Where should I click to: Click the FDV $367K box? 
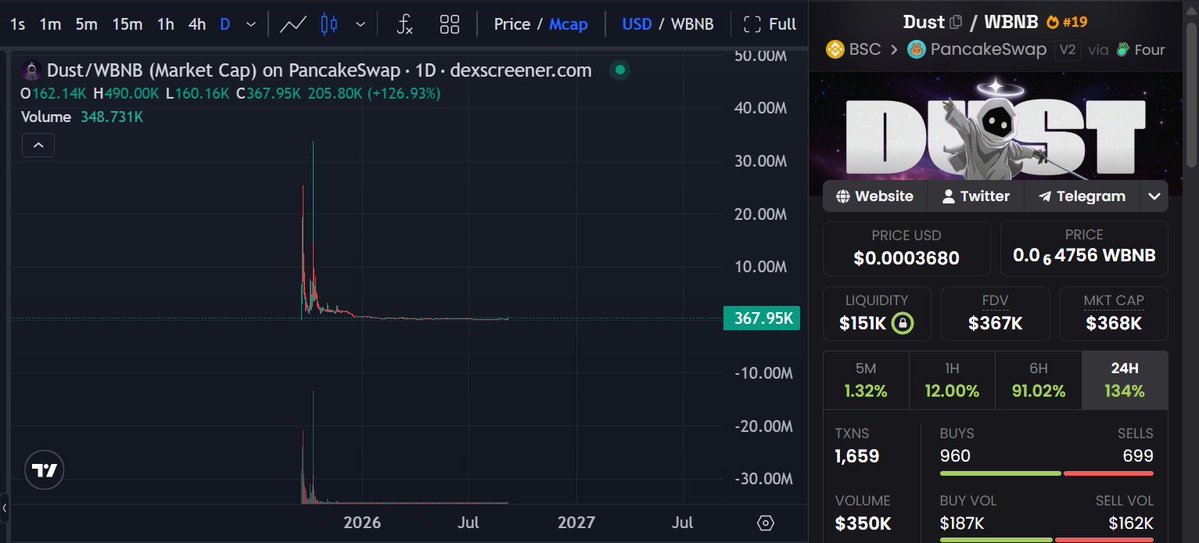(x=995, y=314)
